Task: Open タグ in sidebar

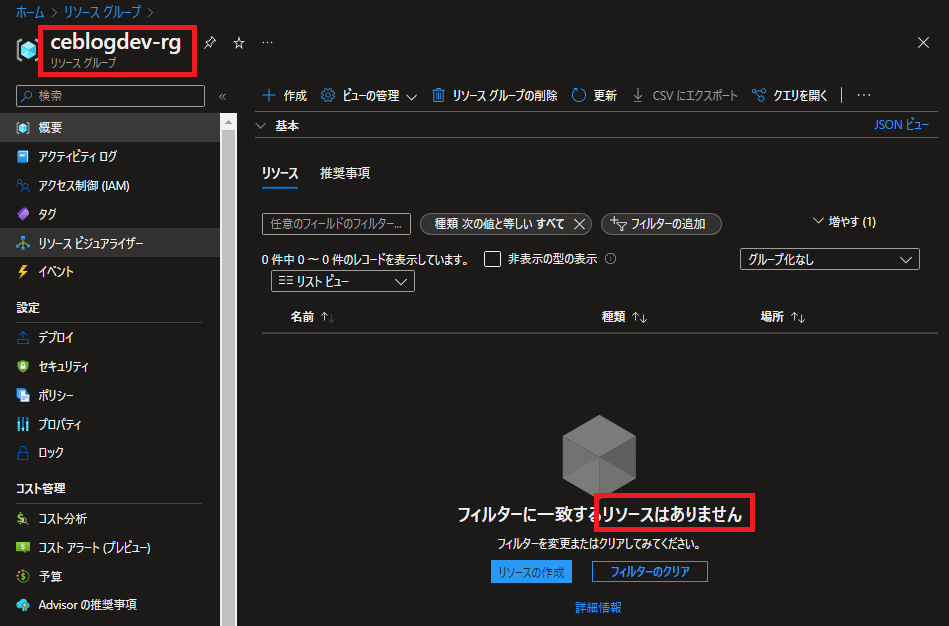Action: point(110,214)
